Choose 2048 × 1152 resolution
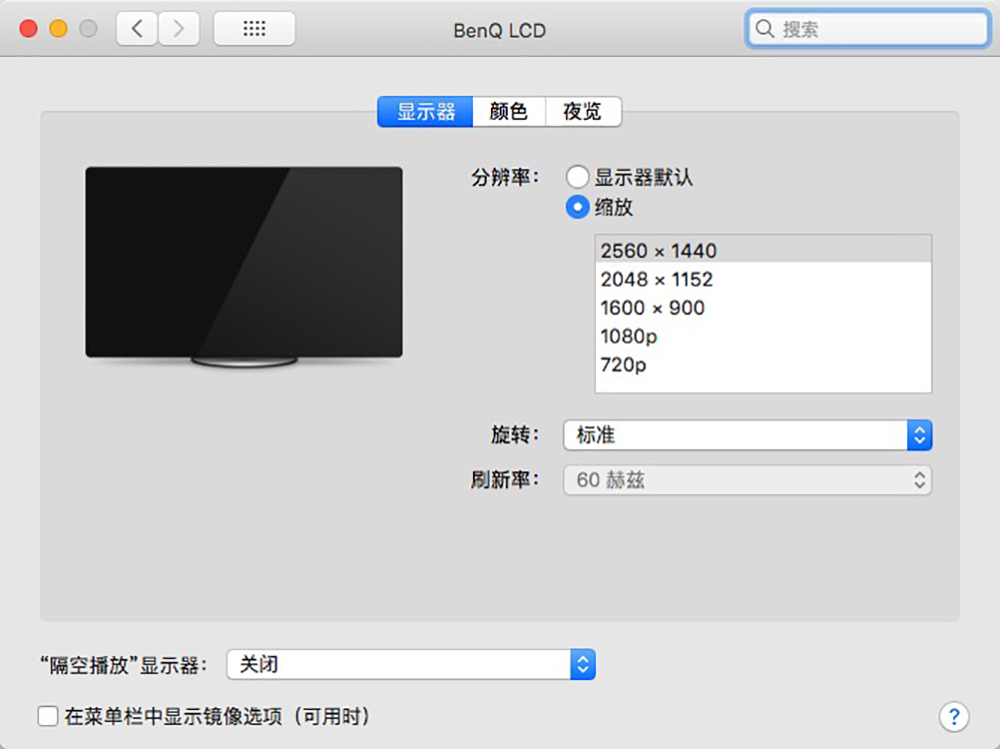This screenshot has width=1000, height=749. tap(763, 279)
